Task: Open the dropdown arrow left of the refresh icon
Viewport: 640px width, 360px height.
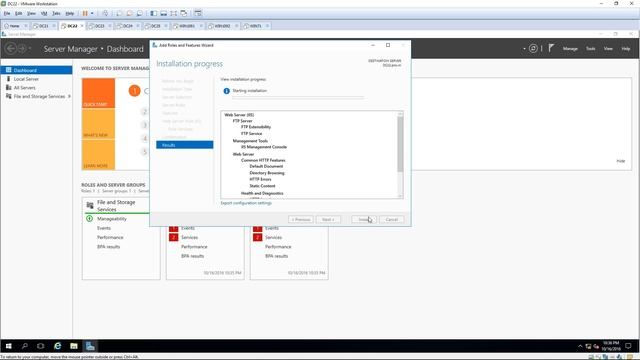Action: point(524,49)
